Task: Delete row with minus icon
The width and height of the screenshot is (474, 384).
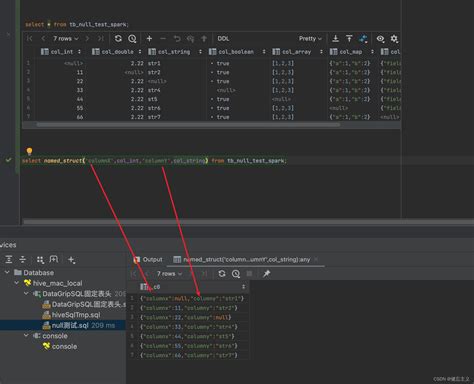Action: [163, 39]
